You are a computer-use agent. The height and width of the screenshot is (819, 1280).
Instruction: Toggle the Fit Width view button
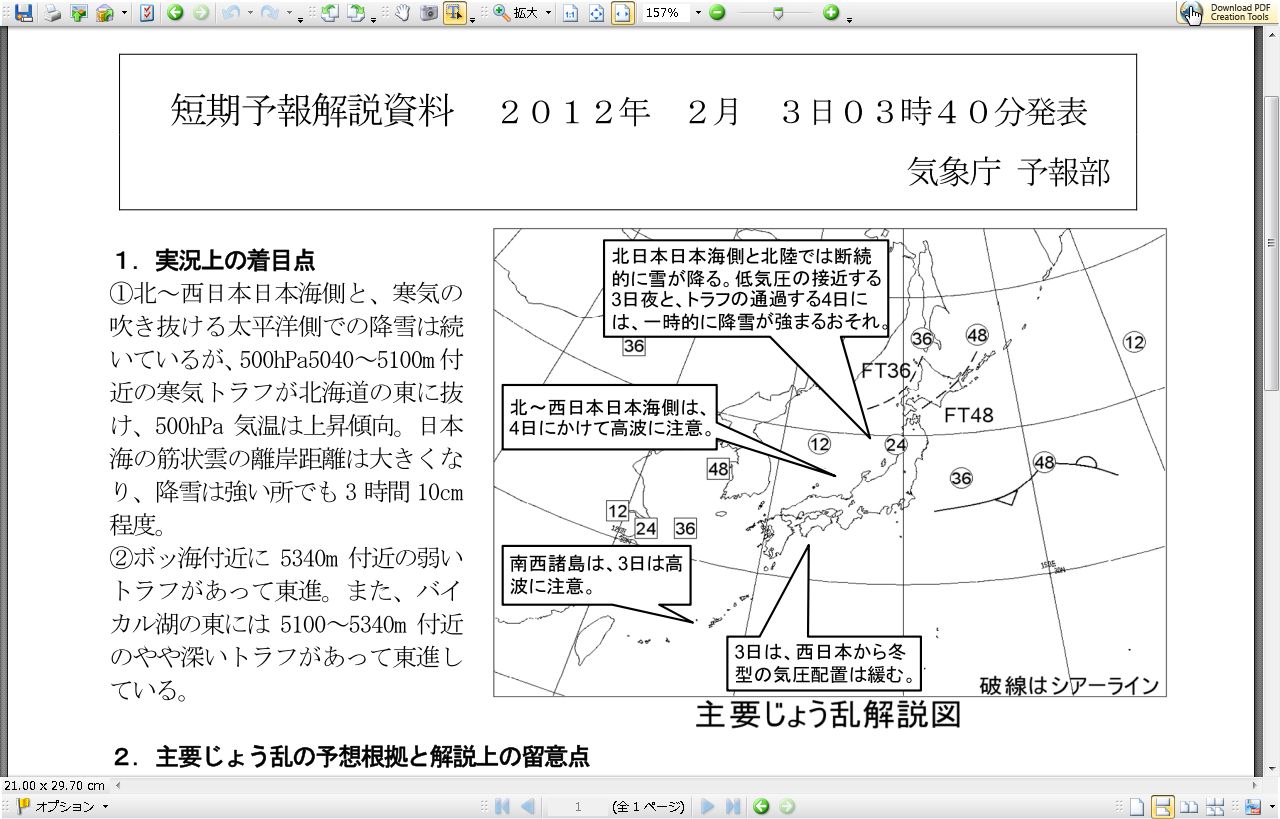[x=622, y=13]
